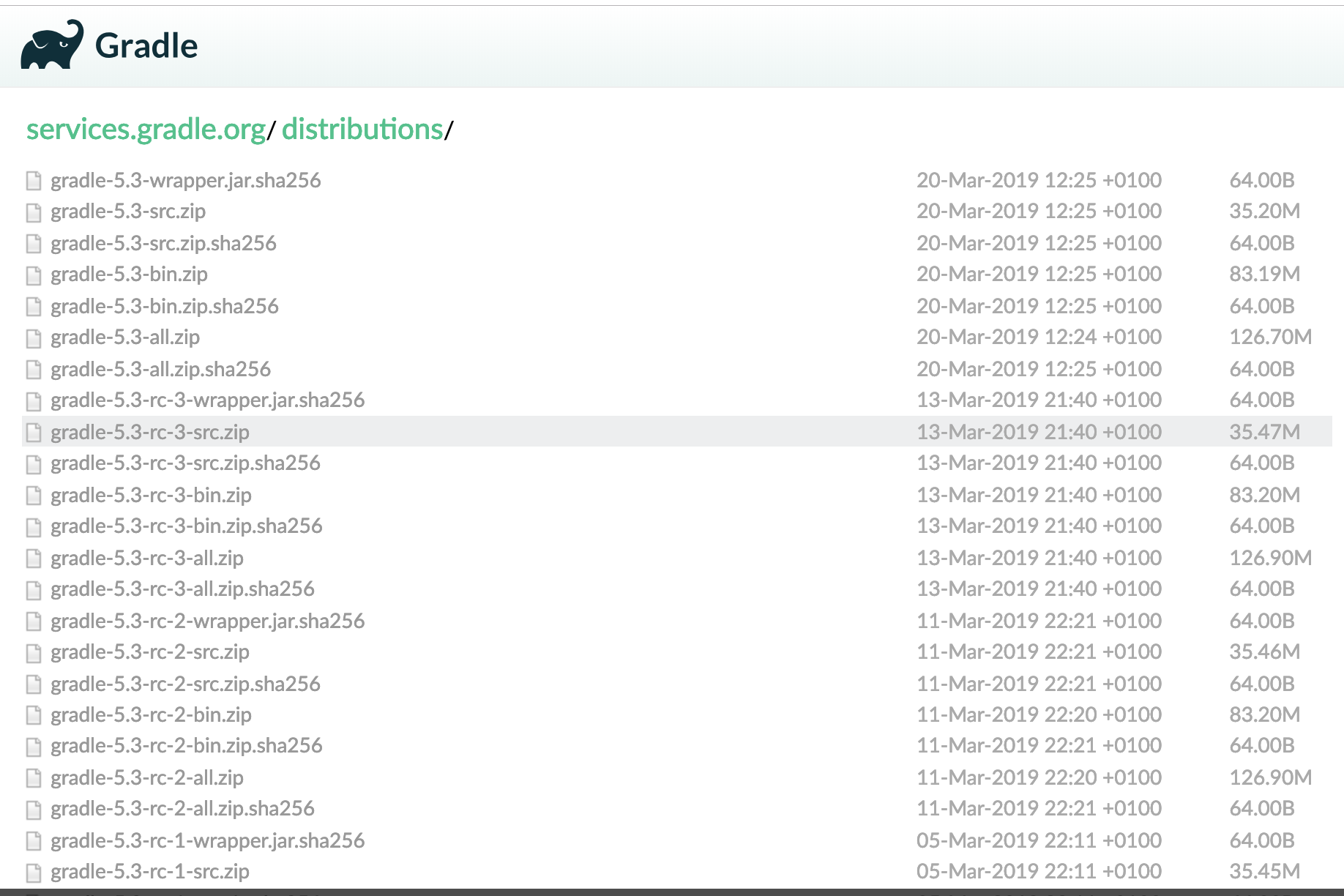The height and width of the screenshot is (896, 1344).
Task: Click file icon beside gradle-5.3-rc-1-src.zip
Action: pos(34,873)
